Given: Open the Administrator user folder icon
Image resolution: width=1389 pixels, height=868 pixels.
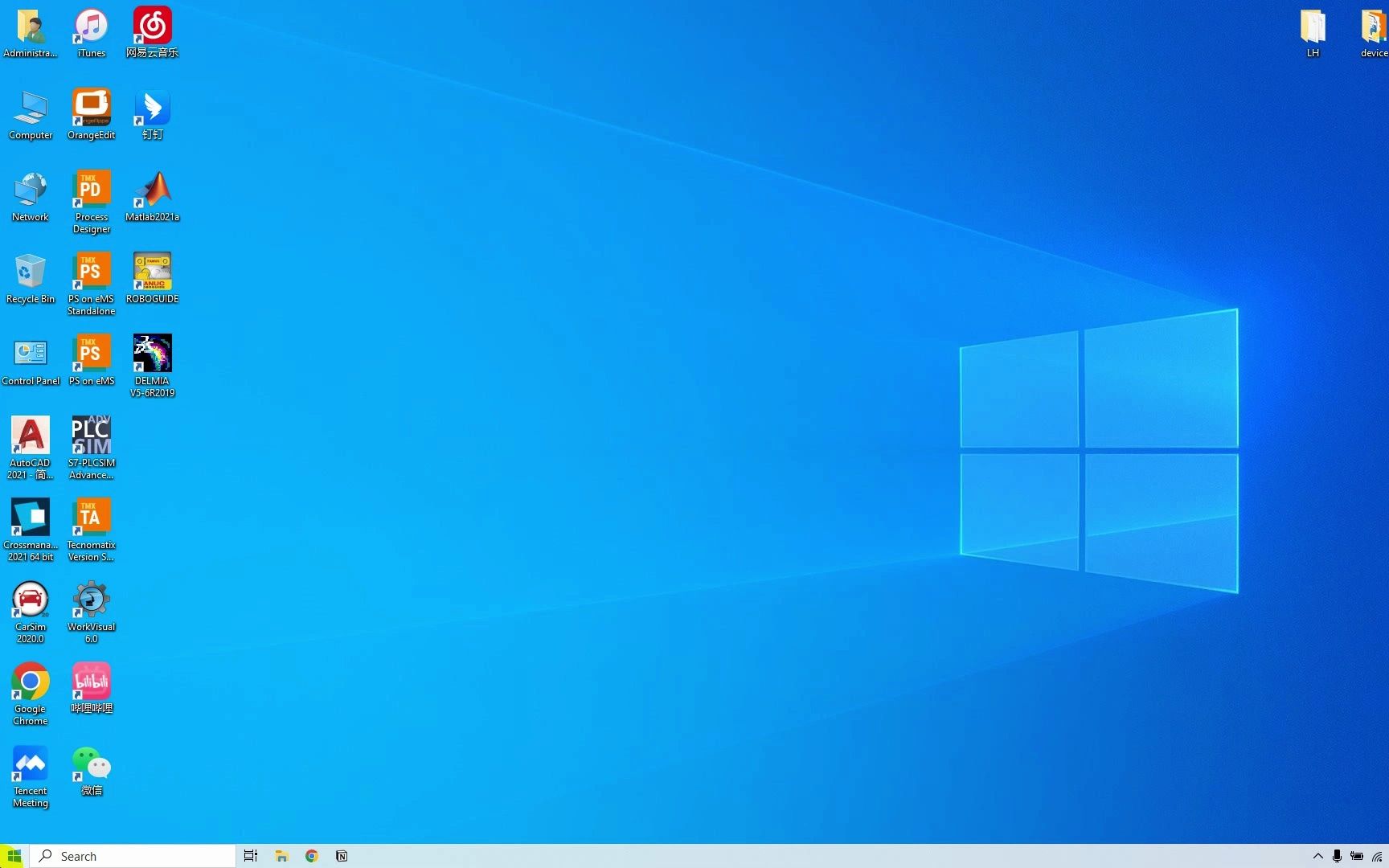Looking at the screenshot, I should pos(31,33).
